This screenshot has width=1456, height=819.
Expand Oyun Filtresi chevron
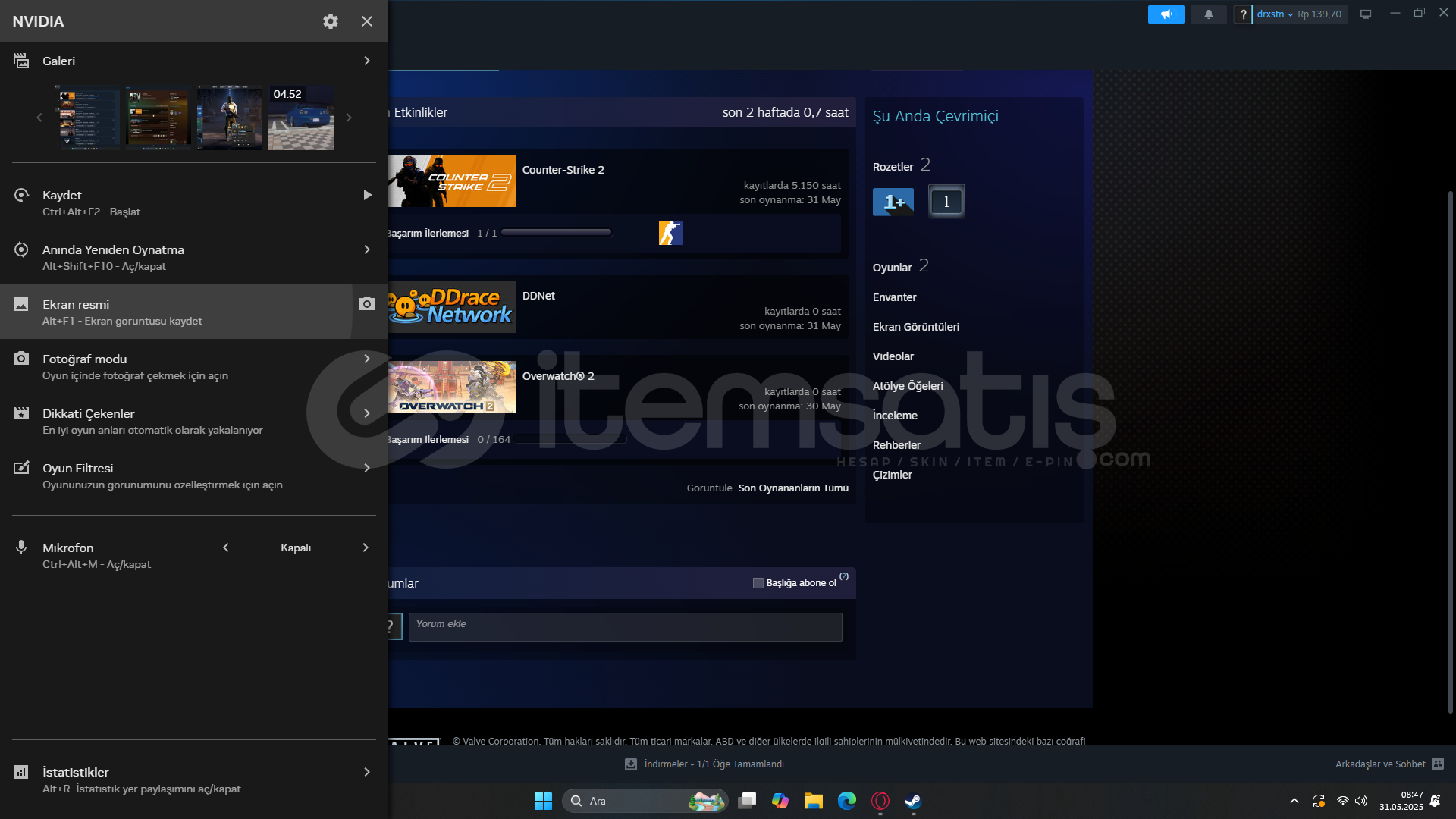click(x=367, y=468)
